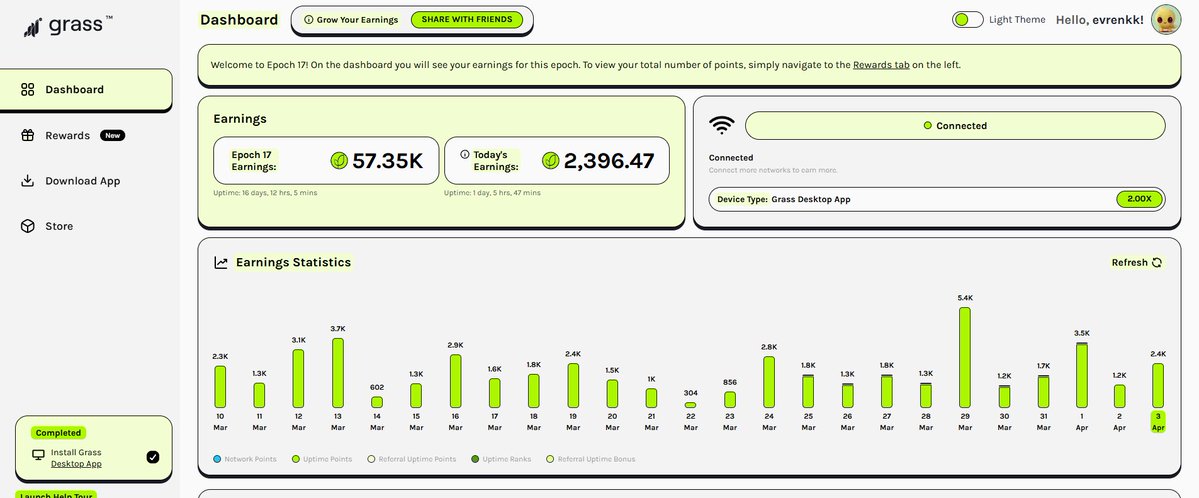1199x498 pixels.
Task: Click the Store box icon
Action: pyautogui.click(x=28, y=227)
